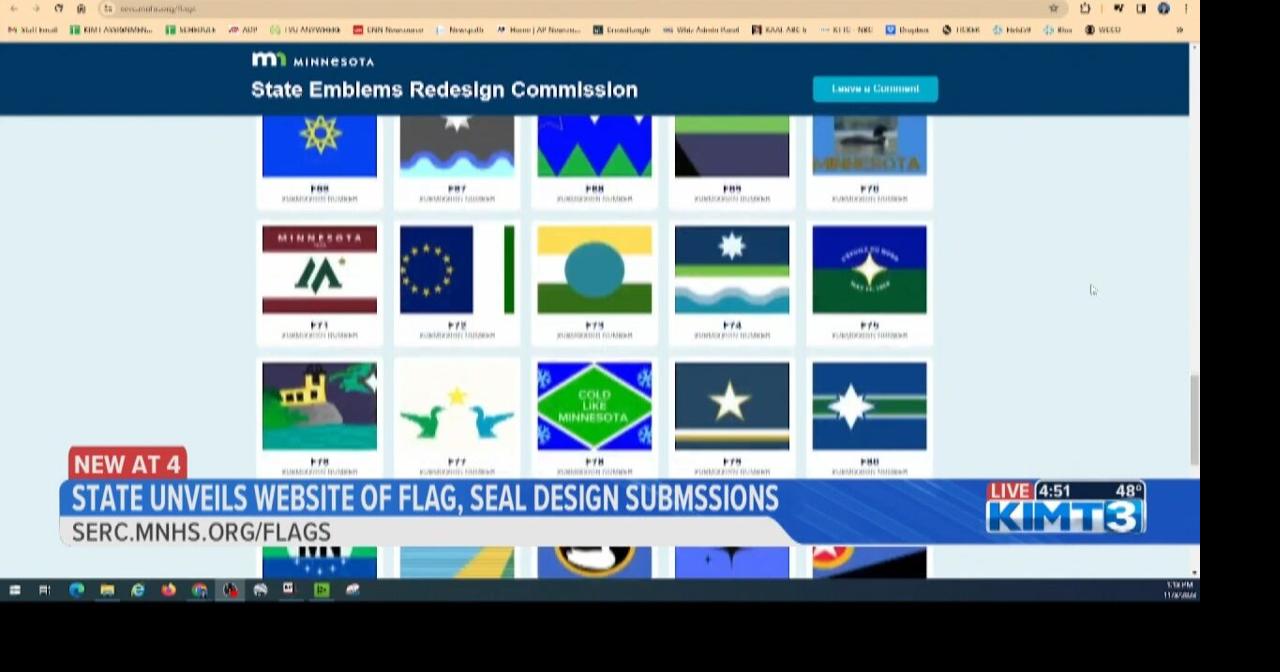Launch Microsoft Edge from taskbar
This screenshot has height=672, width=1280.
pos(76,590)
